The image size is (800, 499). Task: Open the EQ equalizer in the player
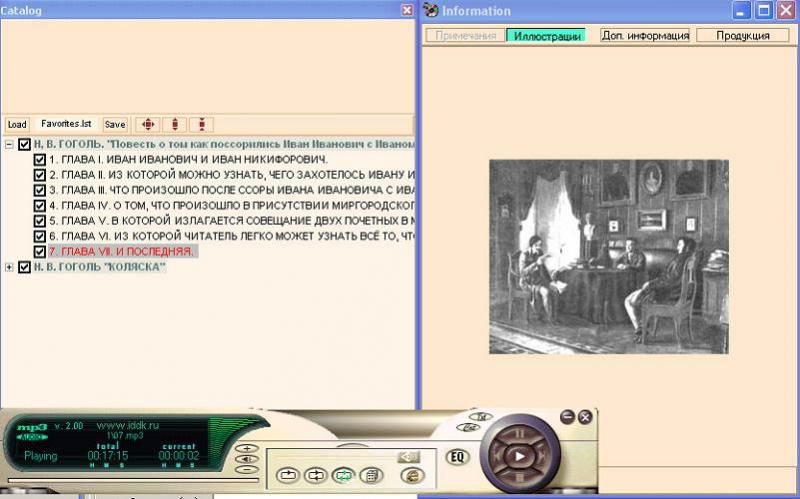coord(458,457)
